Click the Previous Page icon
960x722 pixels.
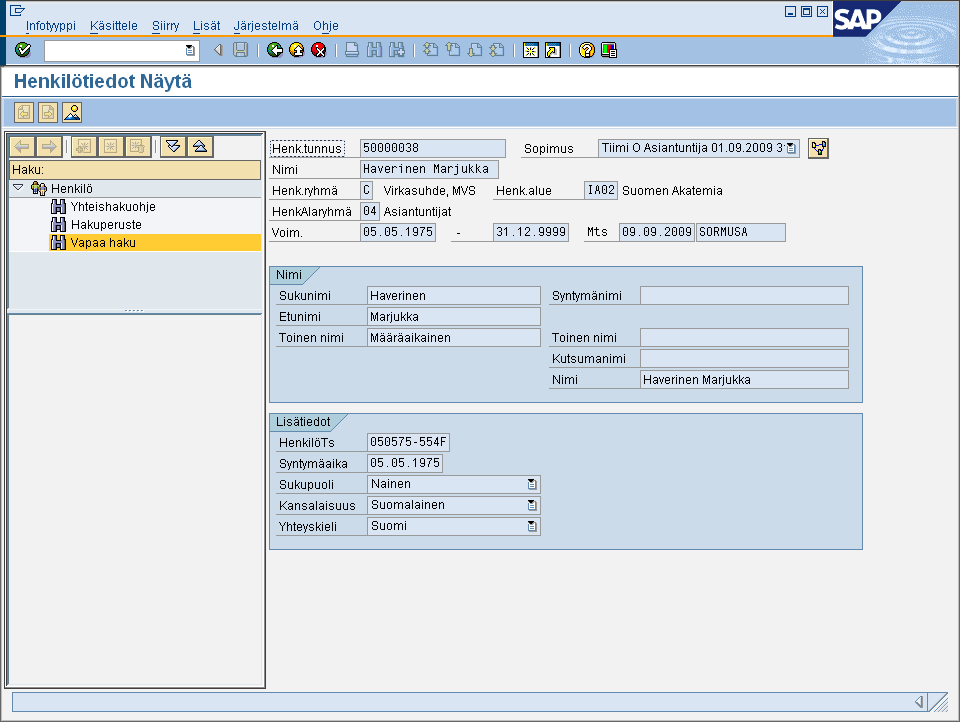click(453, 50)
